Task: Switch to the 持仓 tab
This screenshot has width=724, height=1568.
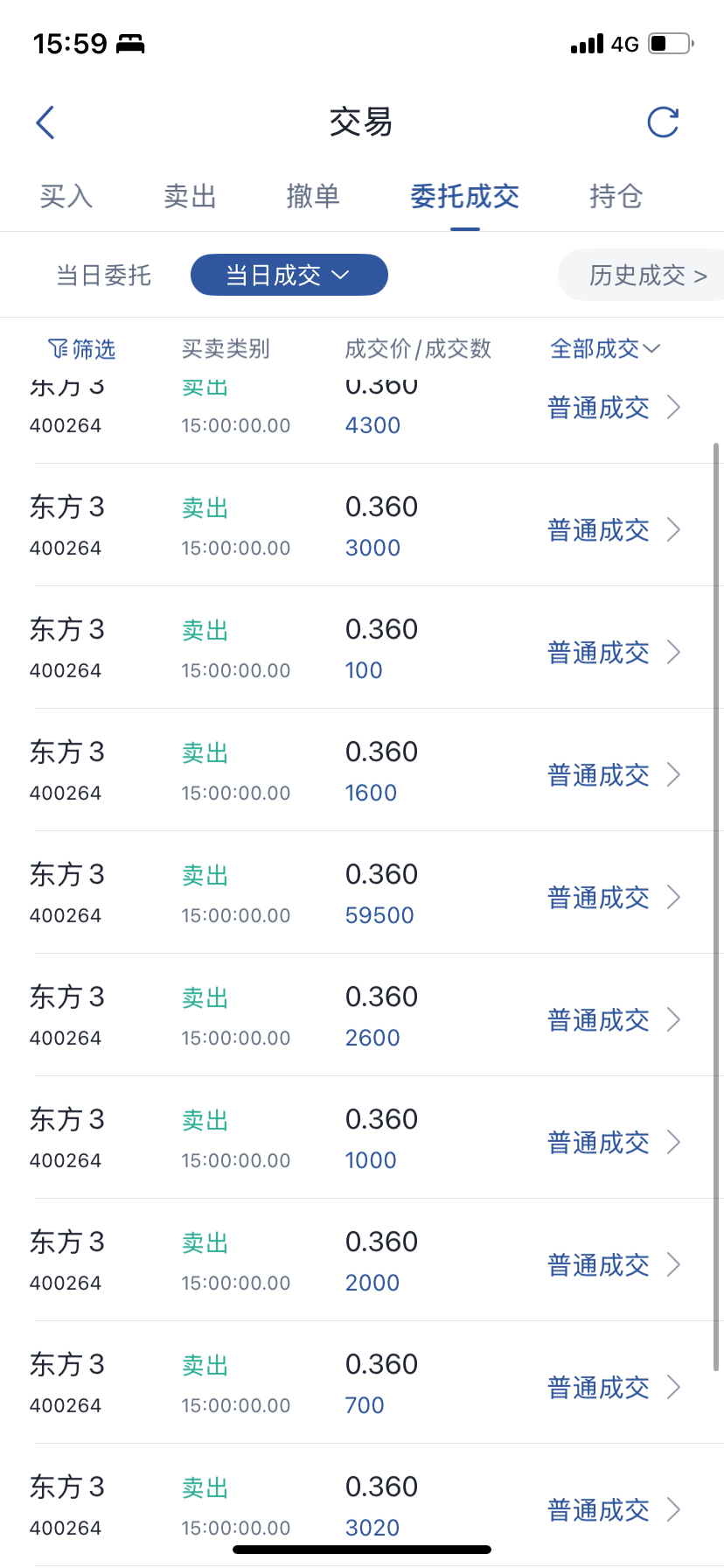Action: (x=616, y=196)
